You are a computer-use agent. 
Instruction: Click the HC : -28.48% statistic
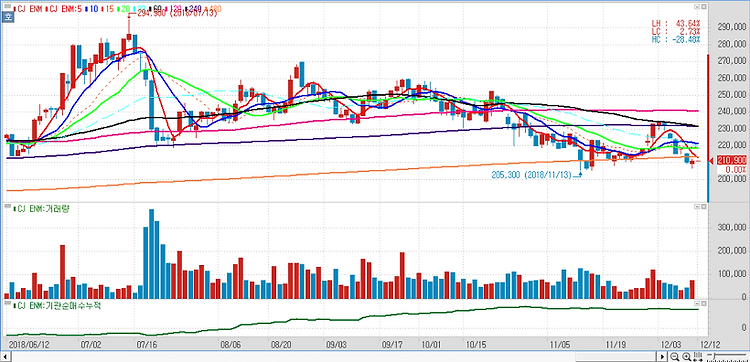676,39
